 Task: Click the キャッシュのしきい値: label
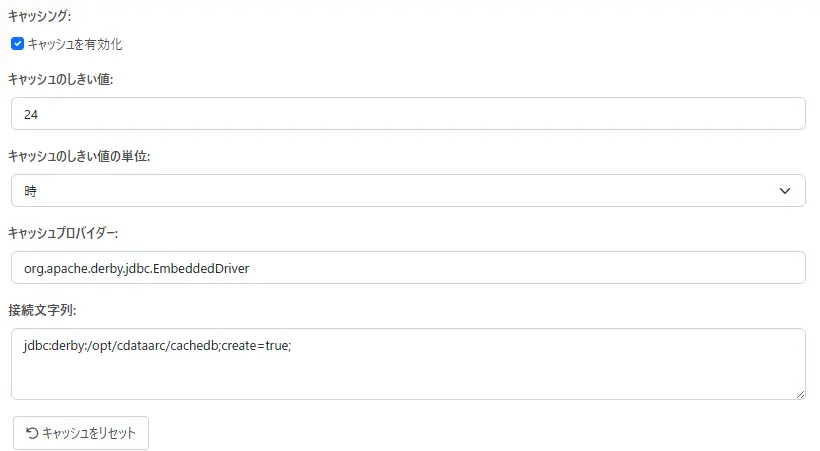pyautogui.click(x=61, y=79)
